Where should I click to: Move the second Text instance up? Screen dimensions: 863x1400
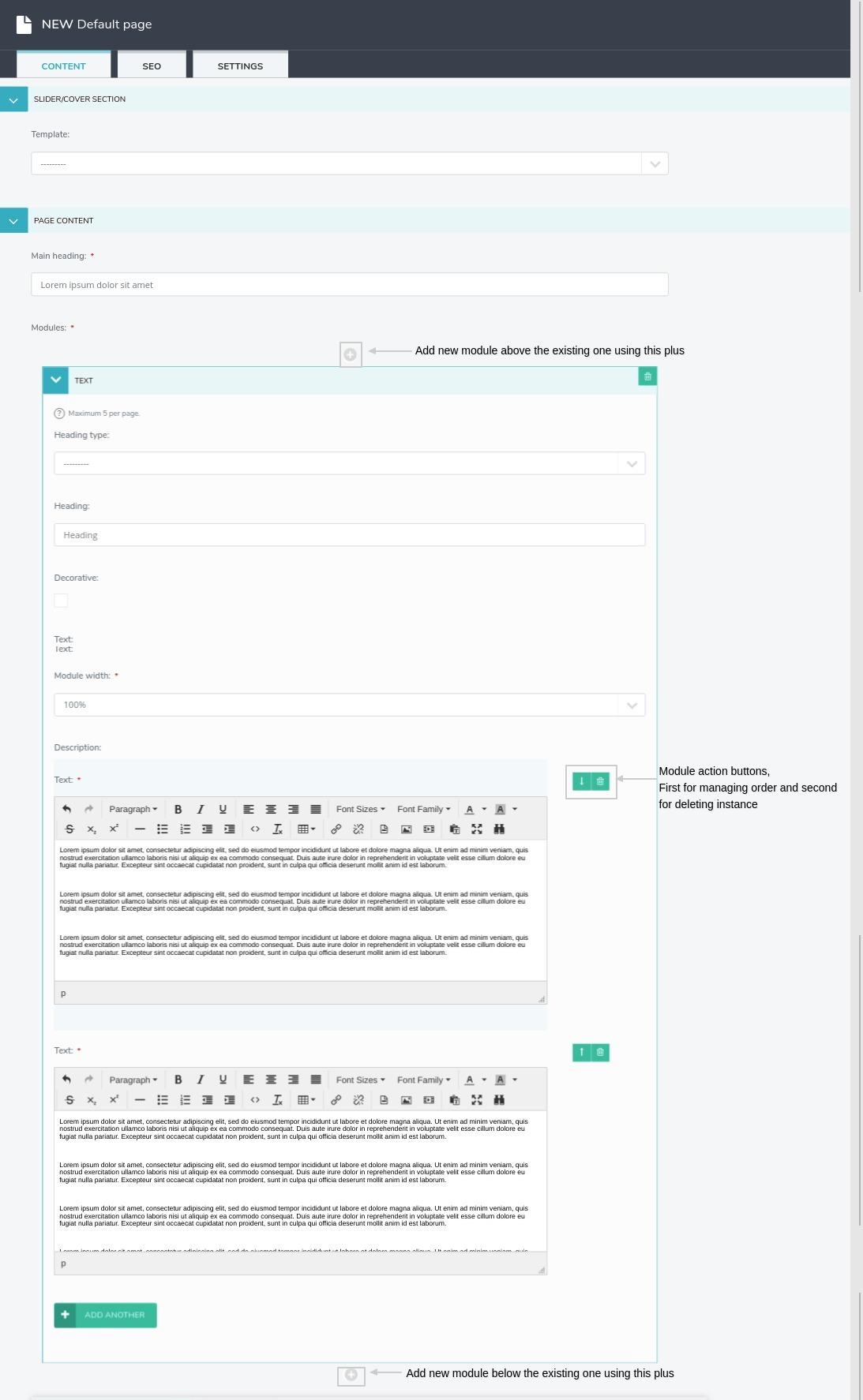tap(582, 1052)
